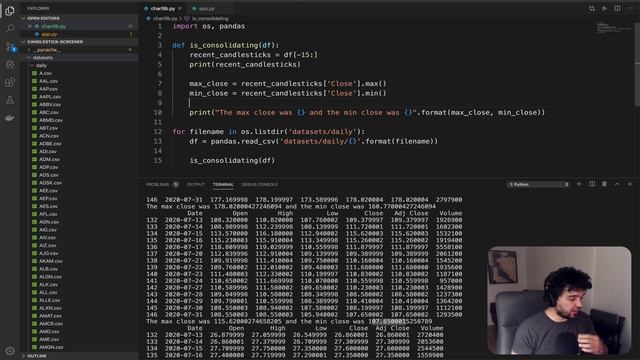Click line number 12 in gutter

tap(158, 131)
